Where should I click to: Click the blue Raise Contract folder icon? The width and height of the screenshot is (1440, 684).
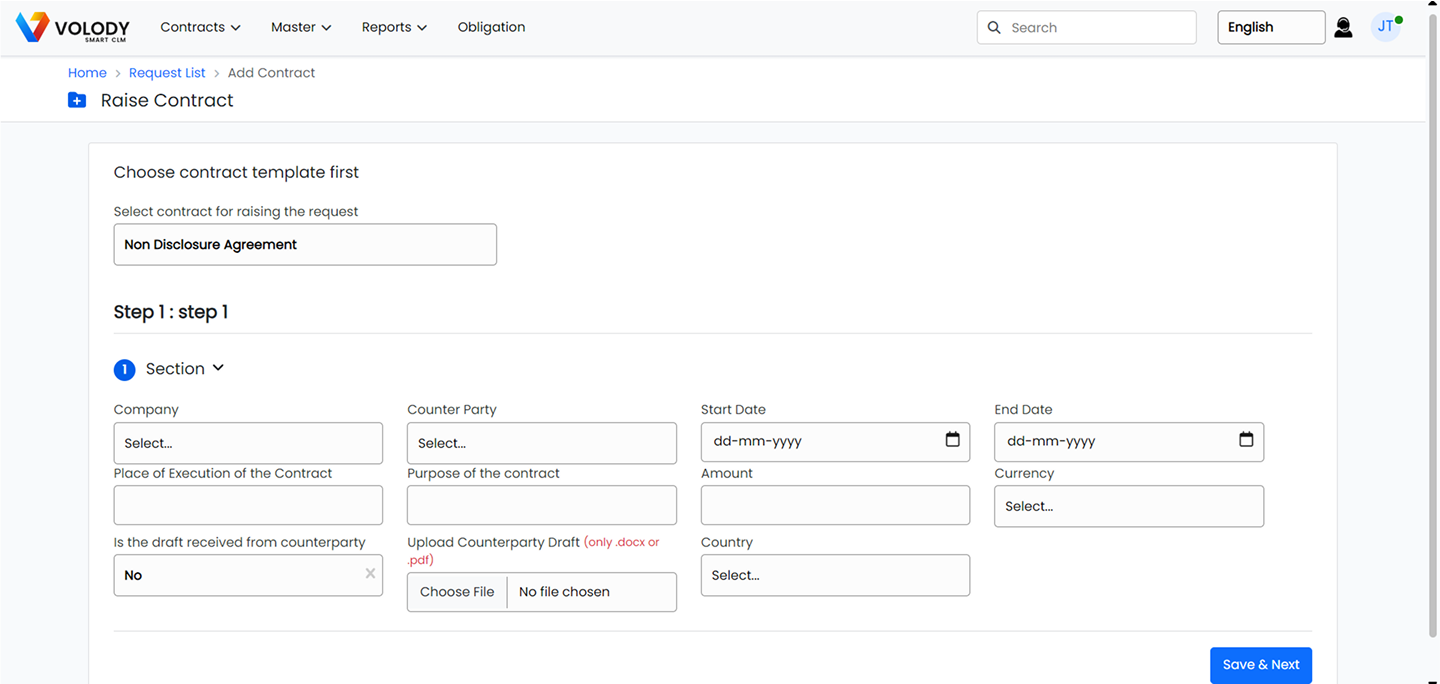77,100
